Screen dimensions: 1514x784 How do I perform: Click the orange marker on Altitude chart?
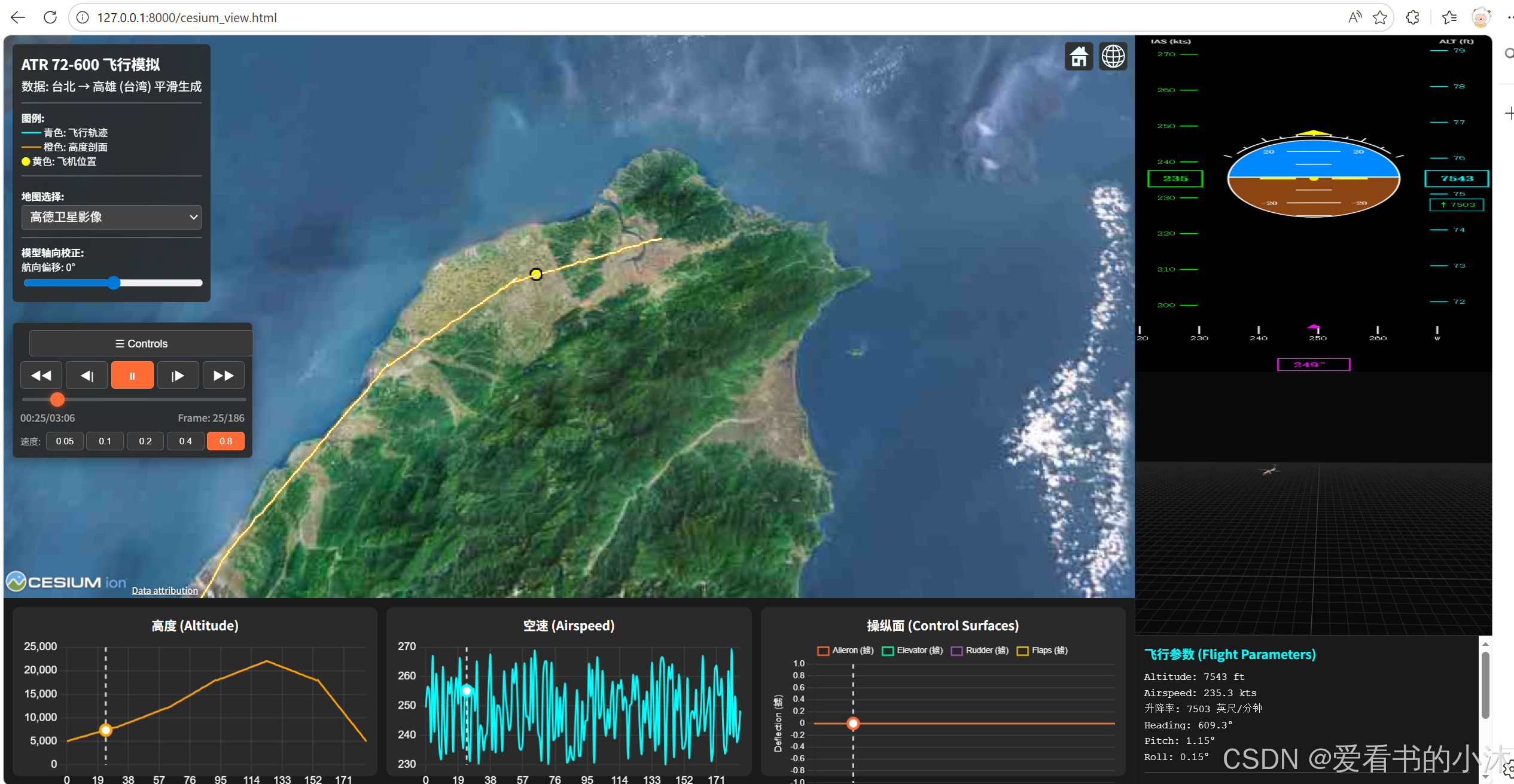106,730
